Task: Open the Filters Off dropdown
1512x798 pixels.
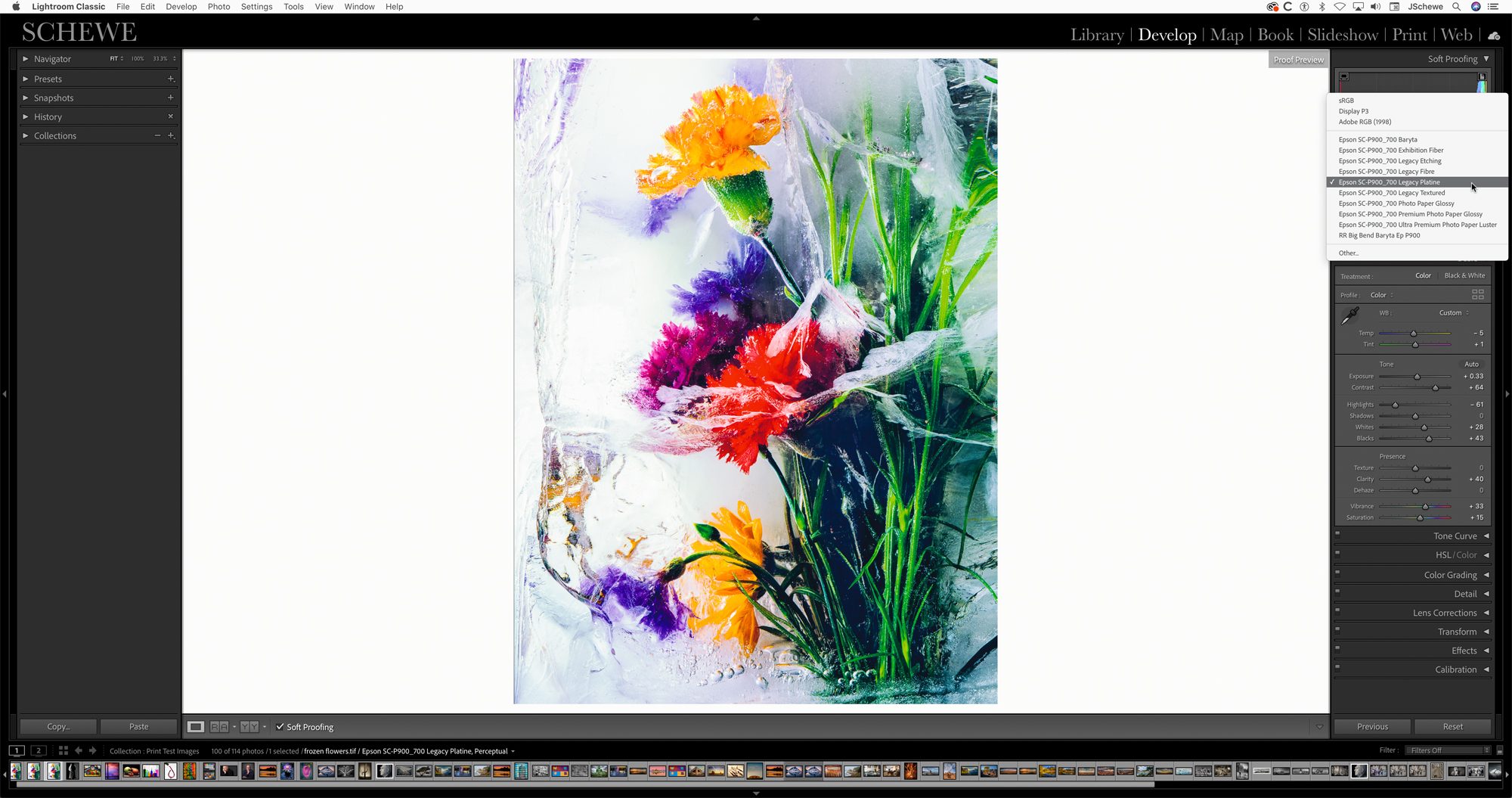Action: (x=1449, y=750)
